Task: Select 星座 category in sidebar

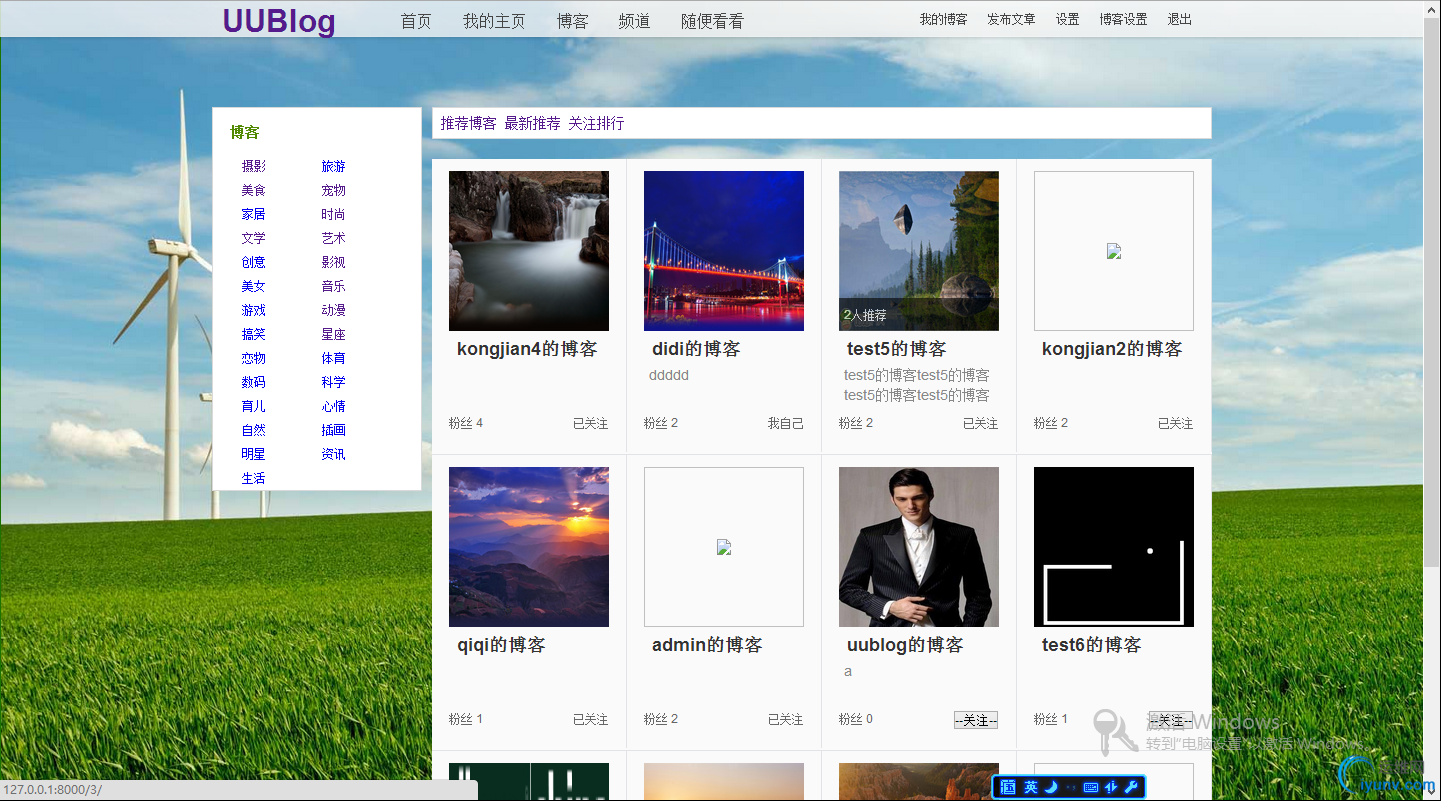Action: pyautogui.click(x=333, y=334)
